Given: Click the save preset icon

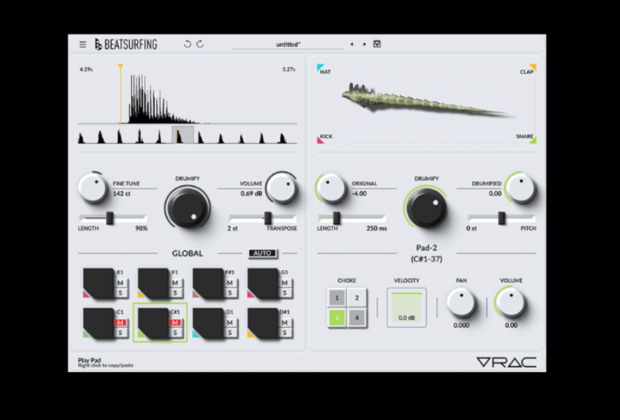Looking at the screenshot, I should tap(377, 44).
